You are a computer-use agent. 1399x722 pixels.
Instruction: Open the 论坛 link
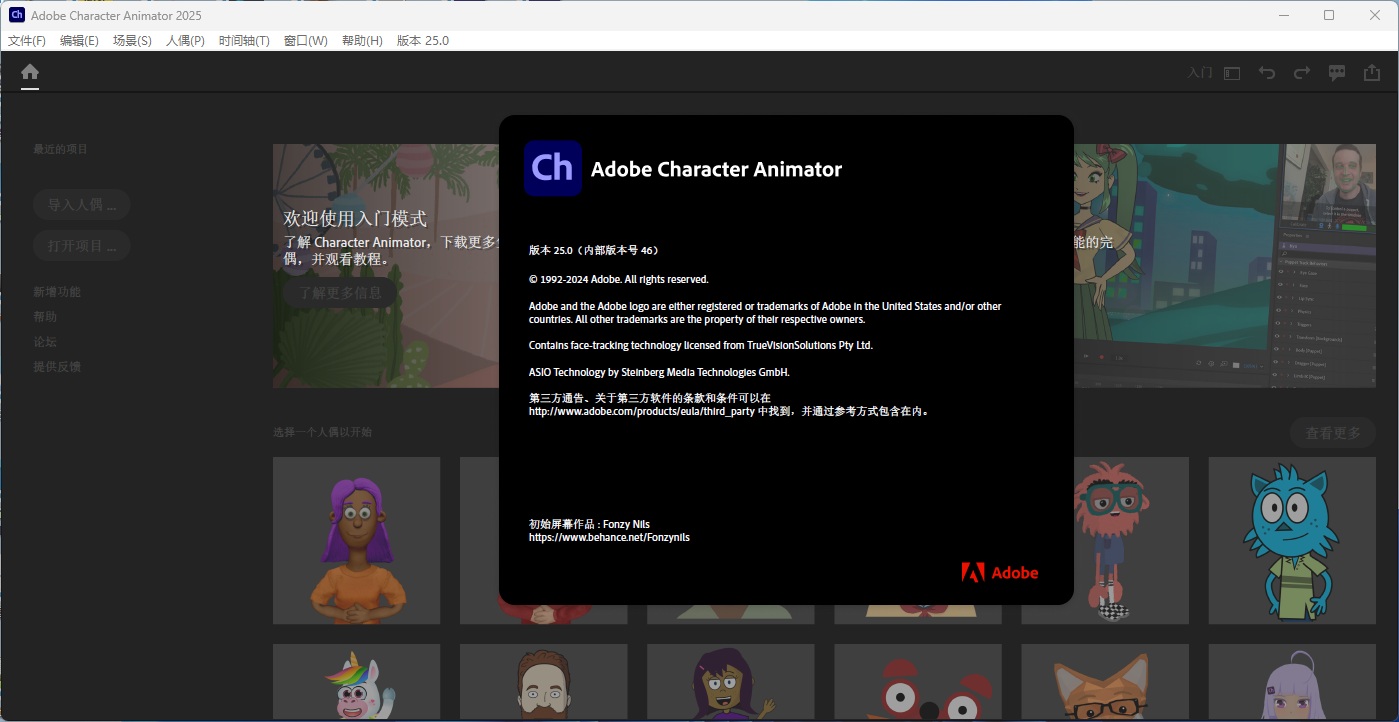[45, 342]
